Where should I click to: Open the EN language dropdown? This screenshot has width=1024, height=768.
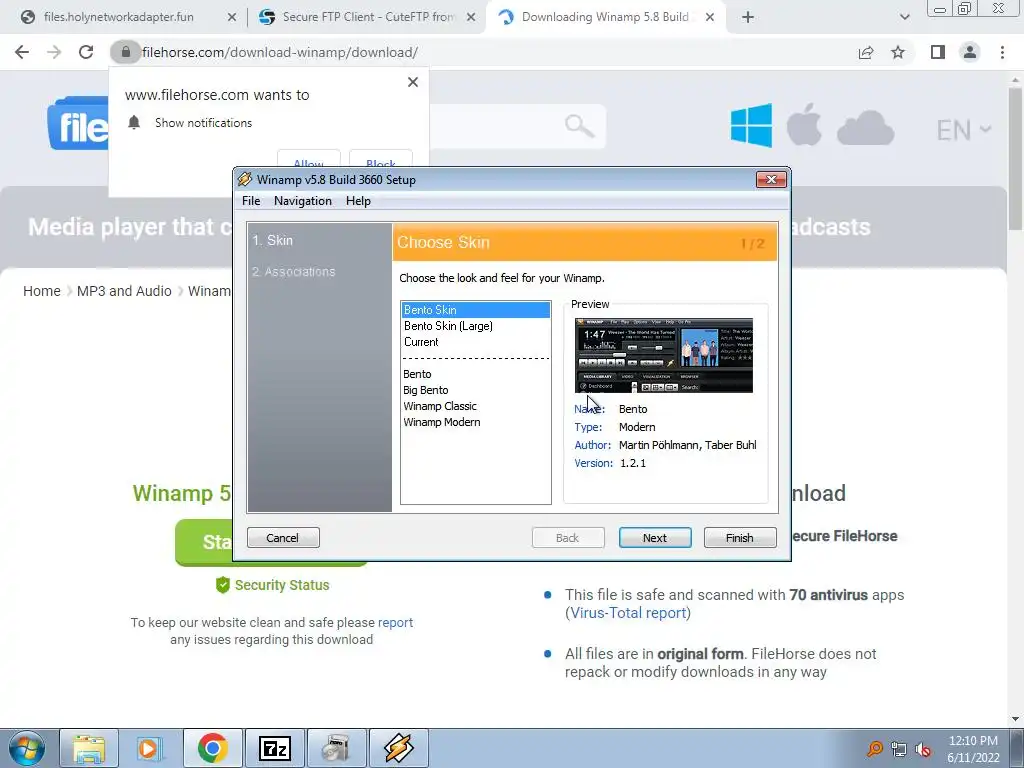[964, 130]
